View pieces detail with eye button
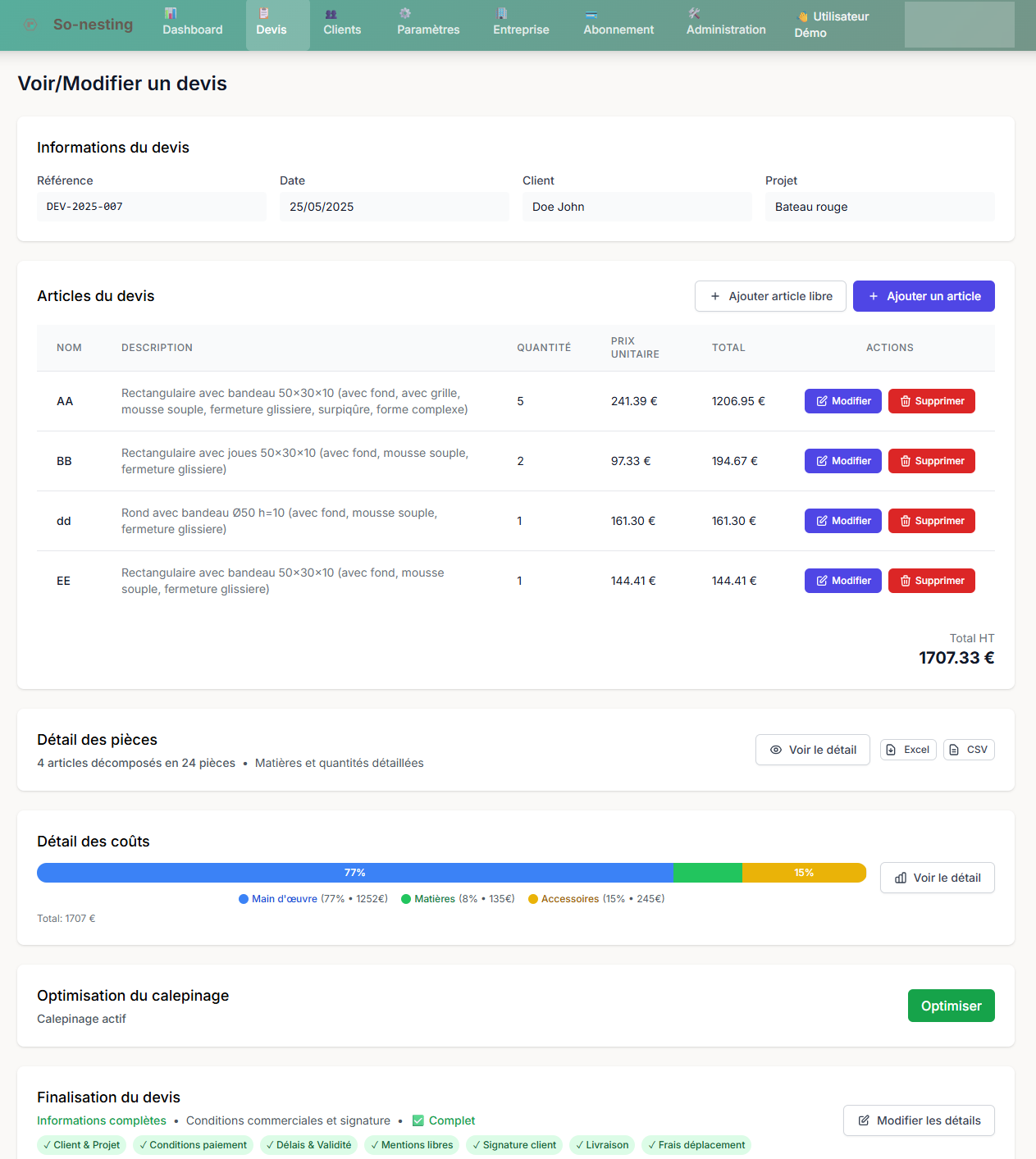 (812, 750)
